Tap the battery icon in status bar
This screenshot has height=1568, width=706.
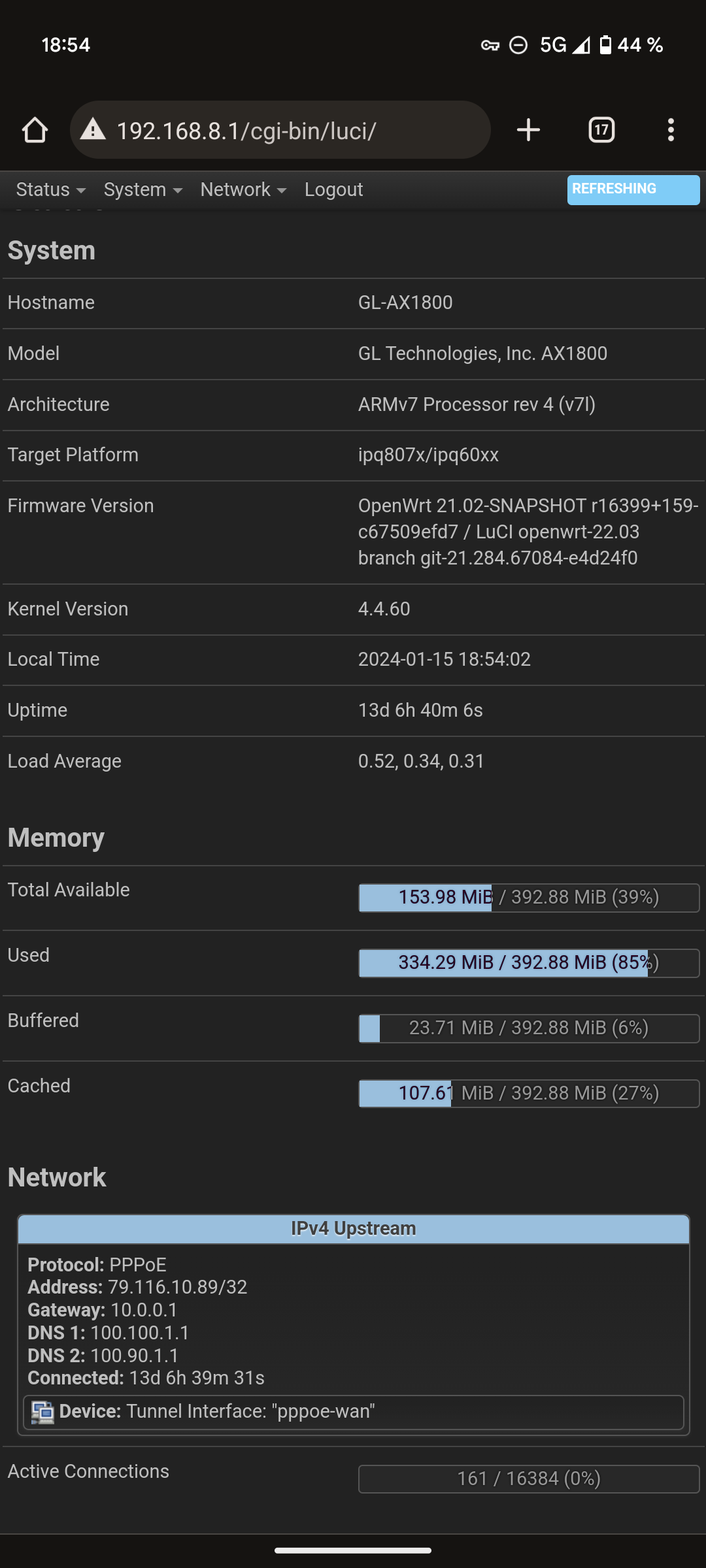[605, 45]
